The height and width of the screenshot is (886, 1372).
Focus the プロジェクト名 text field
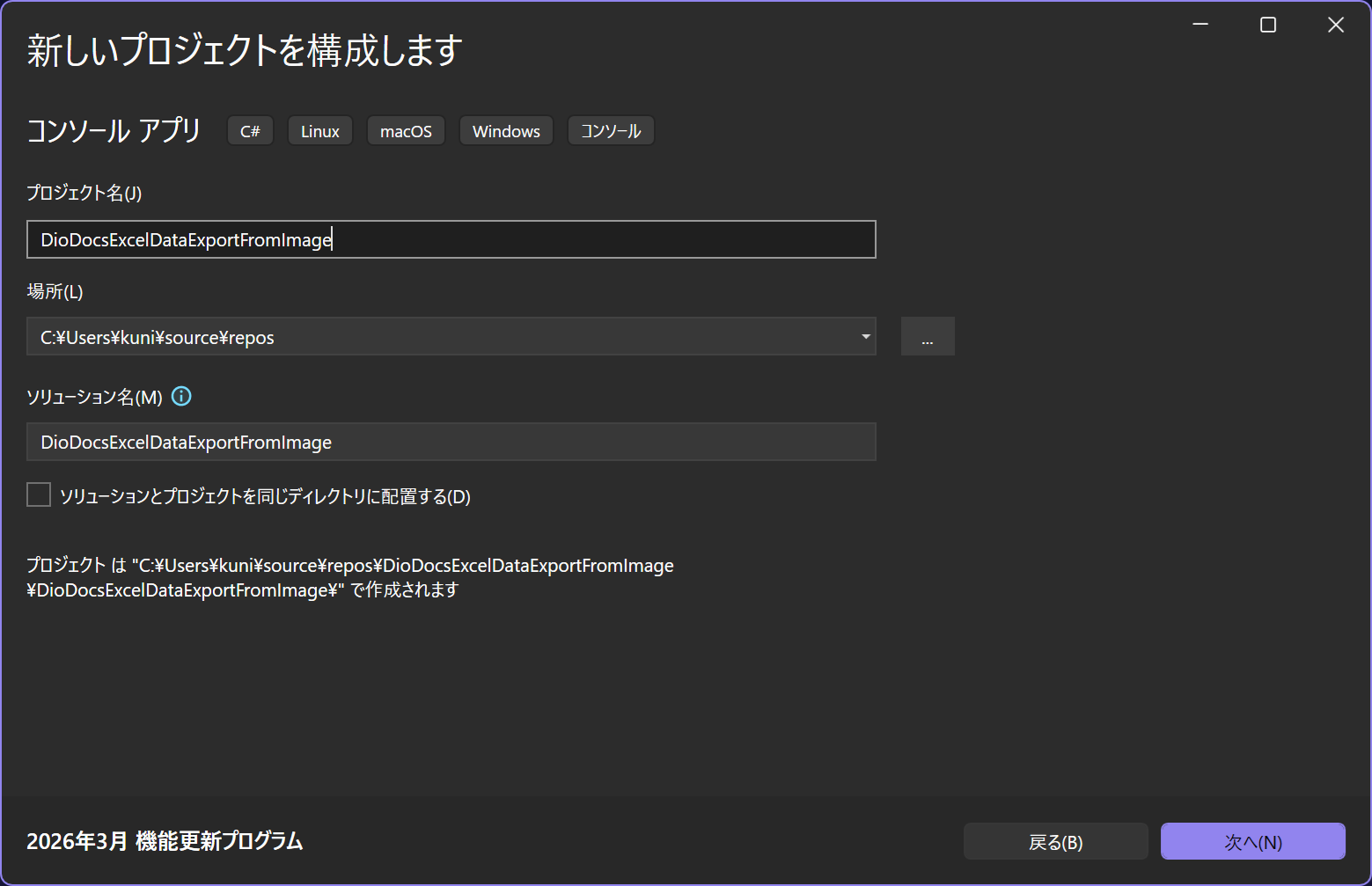click(451, 239)
